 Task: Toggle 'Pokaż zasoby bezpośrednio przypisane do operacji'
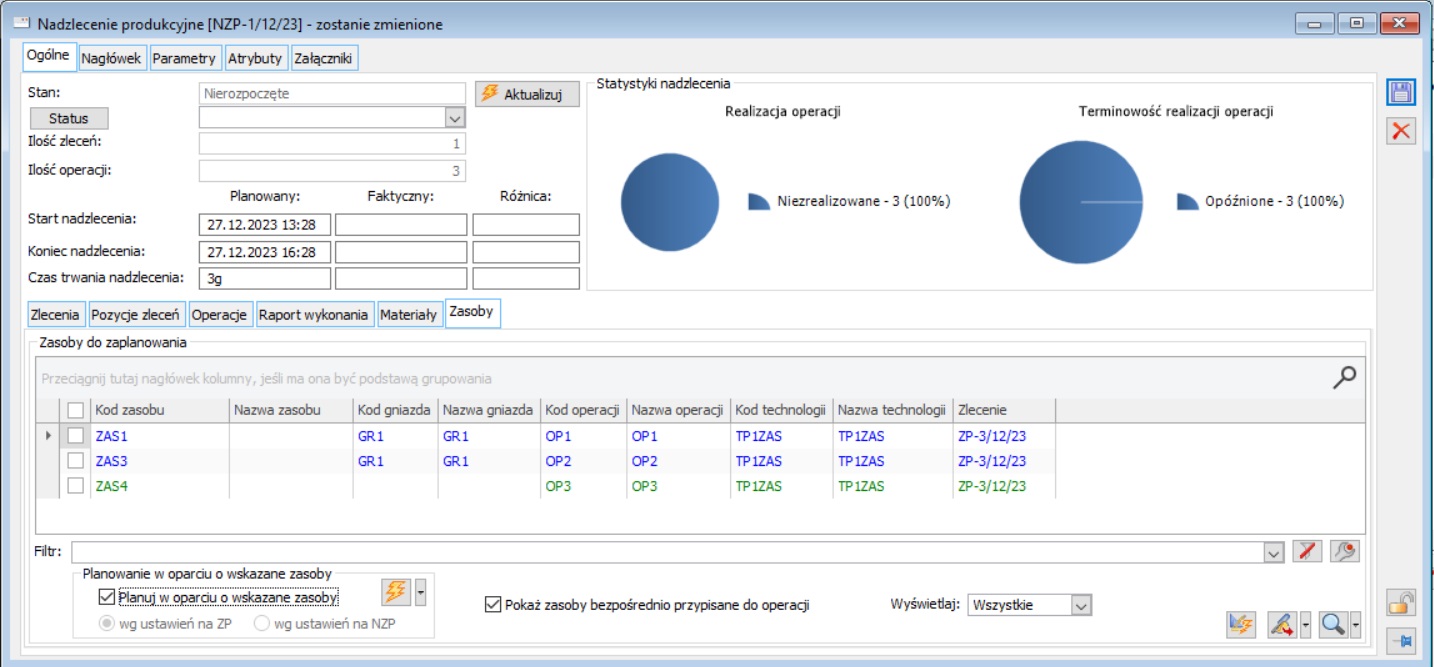coord(492,605)
